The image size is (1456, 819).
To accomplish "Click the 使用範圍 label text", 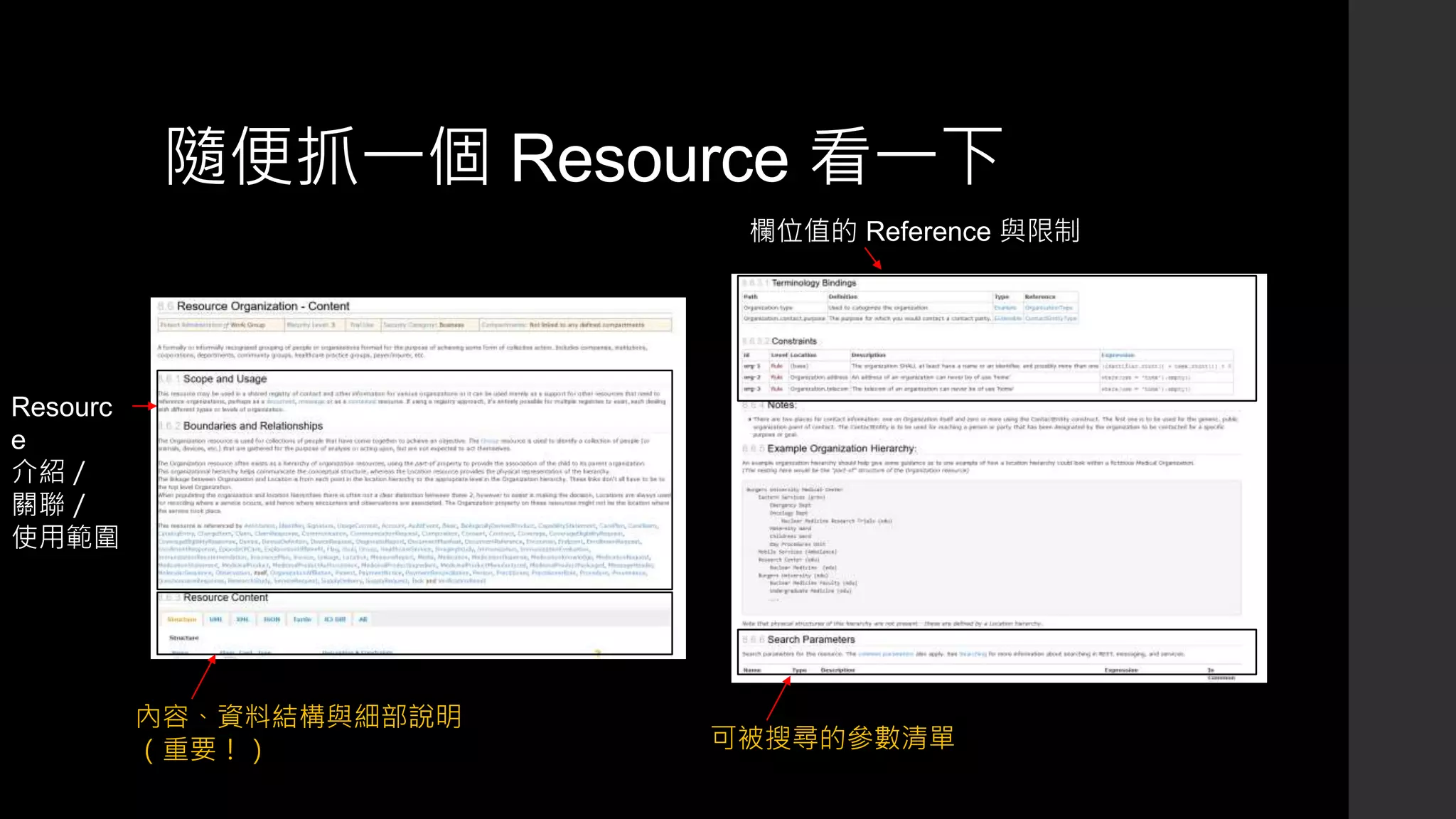I will (65, 537).
